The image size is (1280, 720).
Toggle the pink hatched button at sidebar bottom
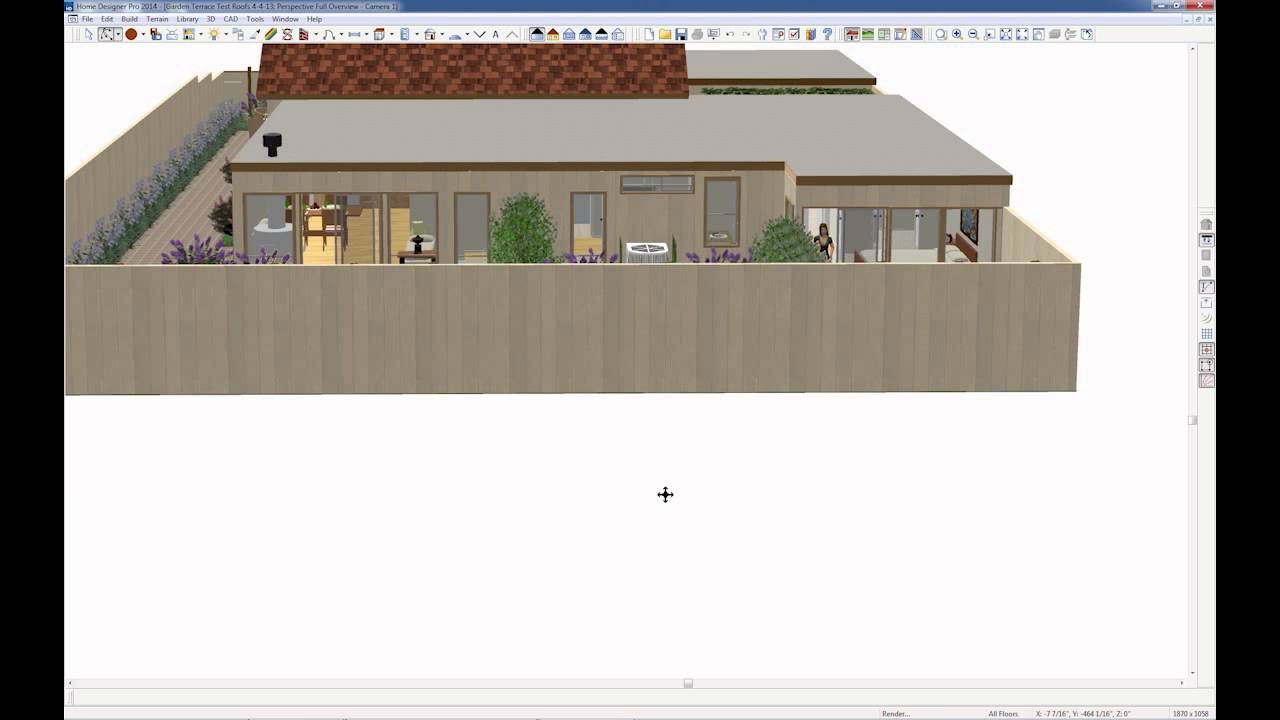(1207, 381)
